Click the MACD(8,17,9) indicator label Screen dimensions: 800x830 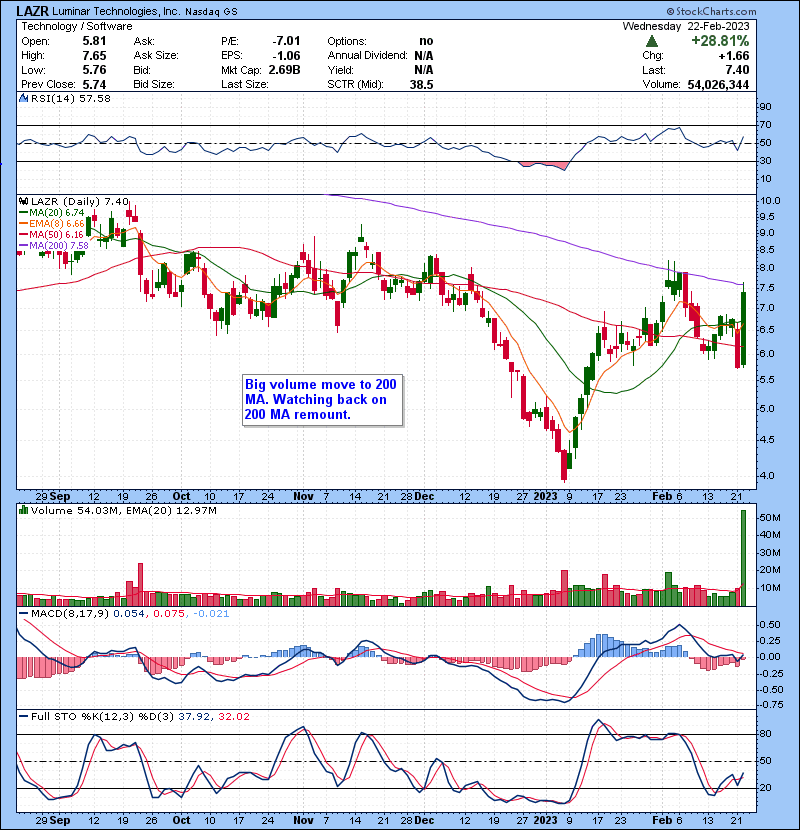[70, 614]
